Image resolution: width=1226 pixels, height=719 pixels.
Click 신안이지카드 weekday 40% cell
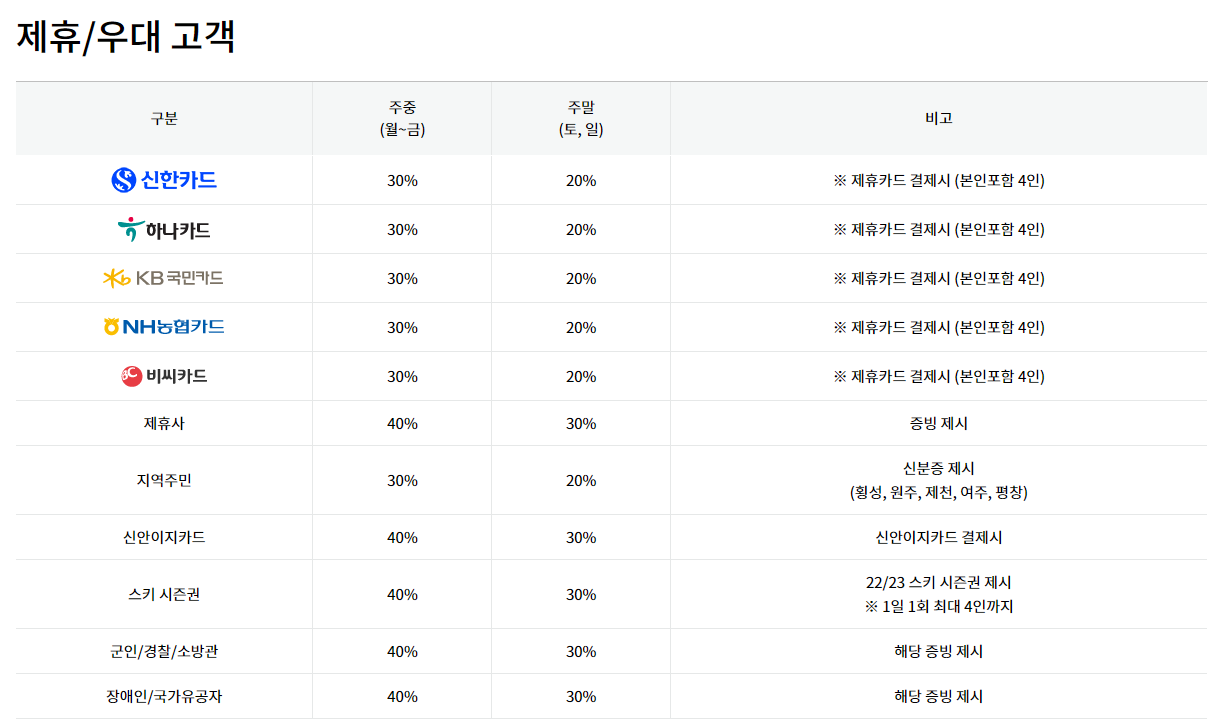pyautogui.click(x=402, y=537)
